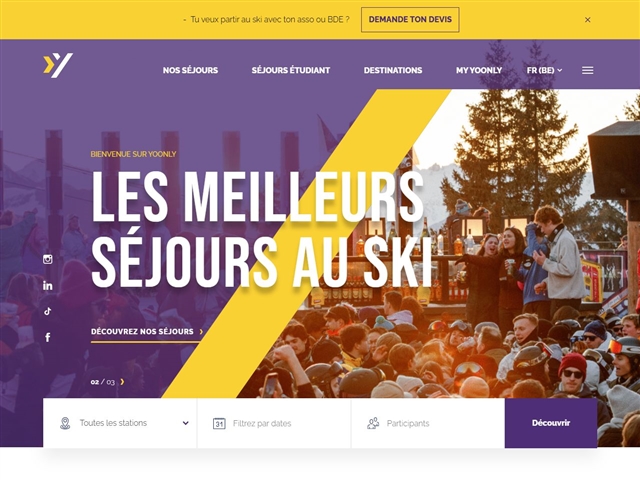The image size is (640, 480).
Task: Open the Toutes les stations dropdown
Action: 120,423
